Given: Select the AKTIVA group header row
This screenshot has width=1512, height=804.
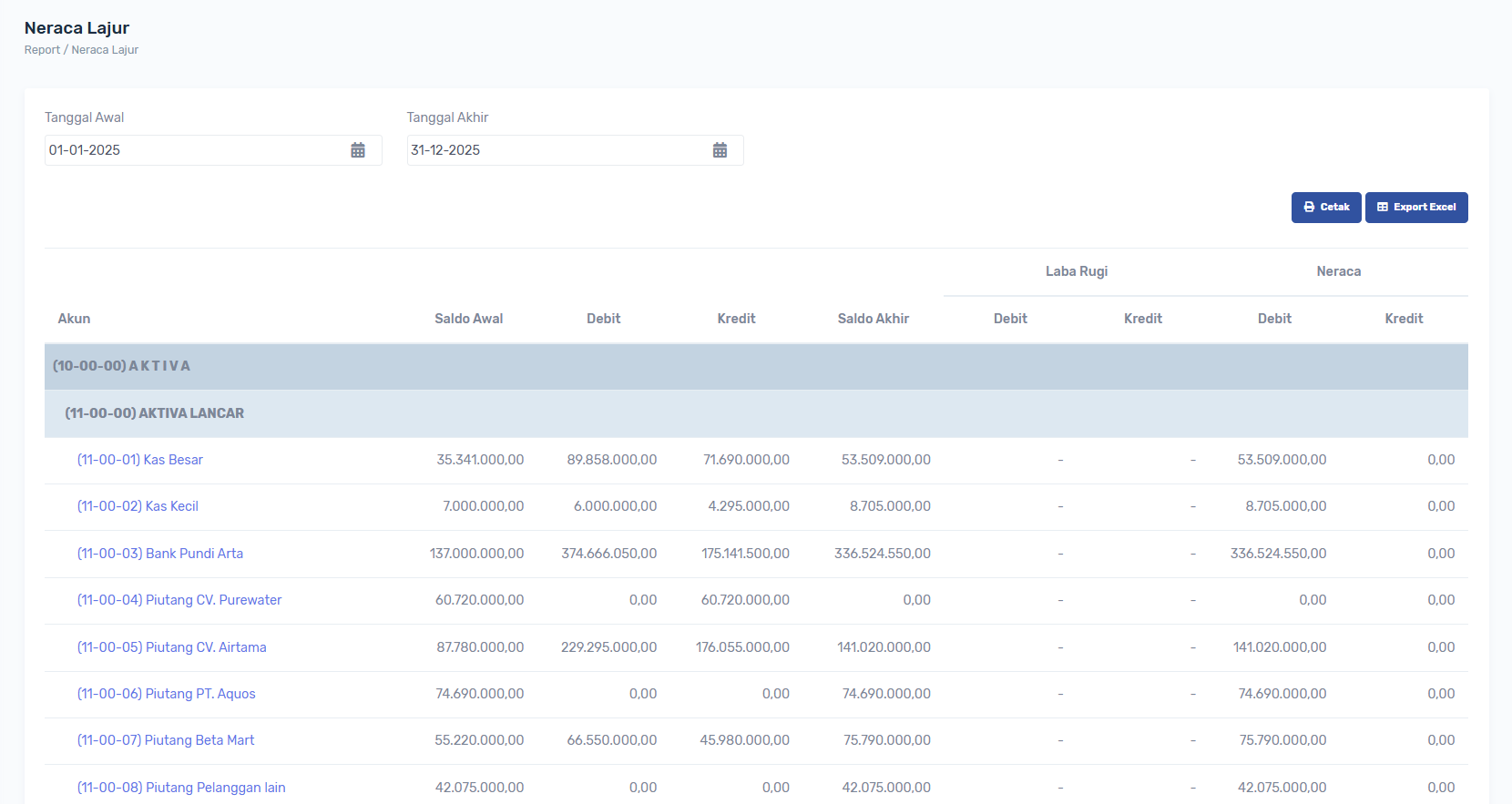Looking at the screenshot, I should point(122,366).
